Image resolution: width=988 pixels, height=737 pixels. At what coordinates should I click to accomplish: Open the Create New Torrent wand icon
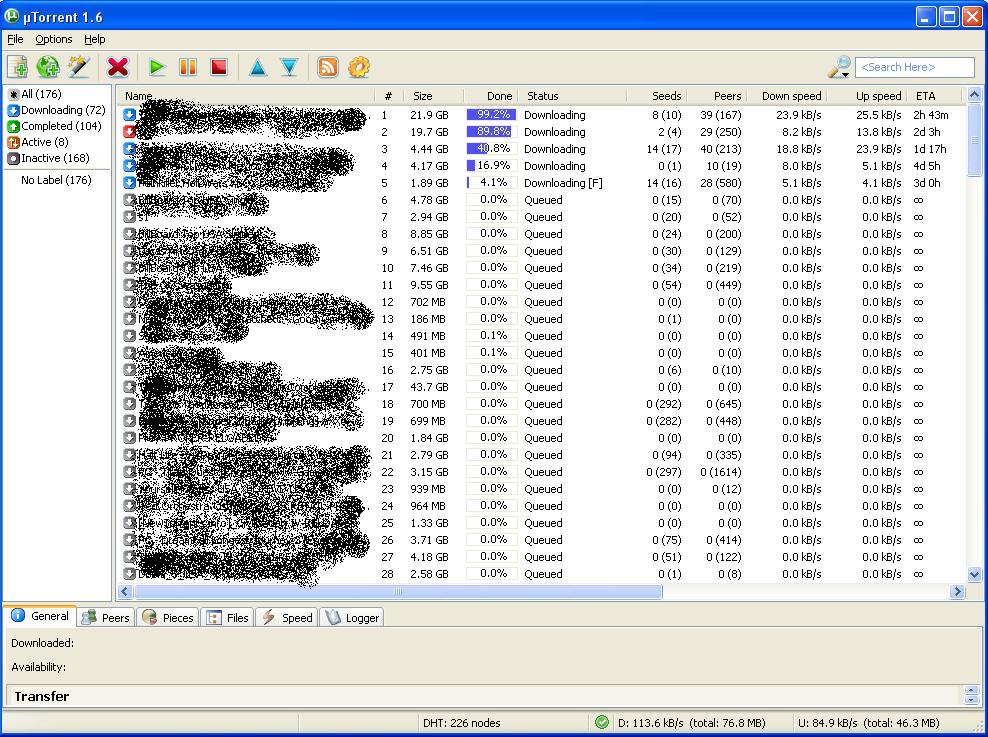coord(79,67)
